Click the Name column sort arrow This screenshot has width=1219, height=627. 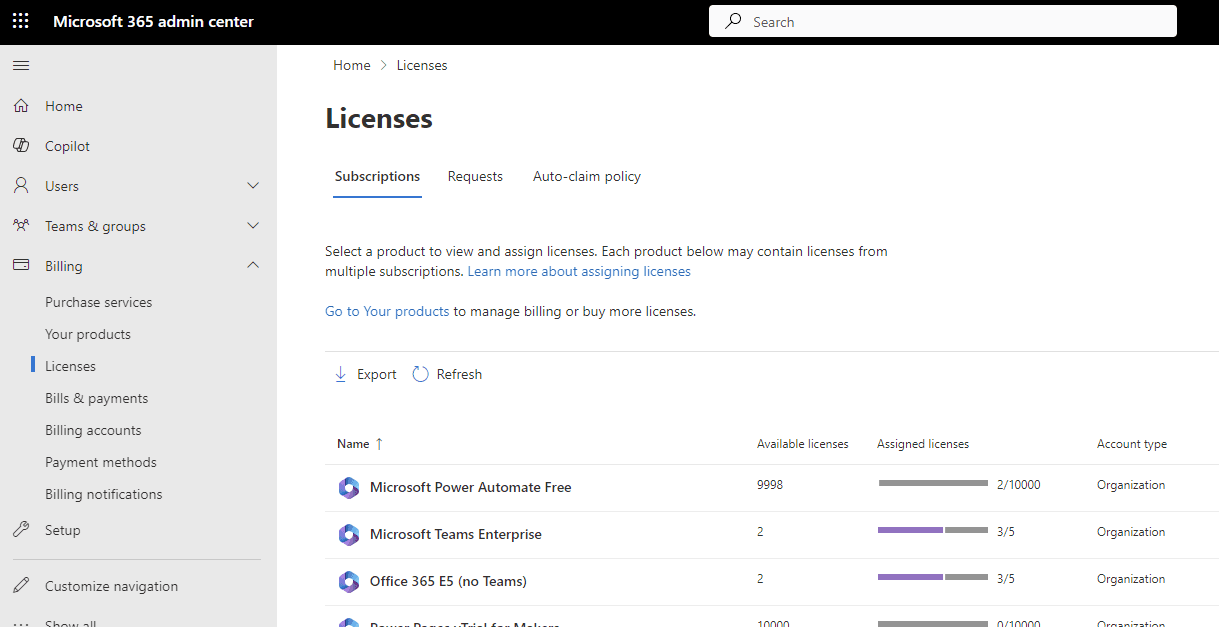point(379,444)
